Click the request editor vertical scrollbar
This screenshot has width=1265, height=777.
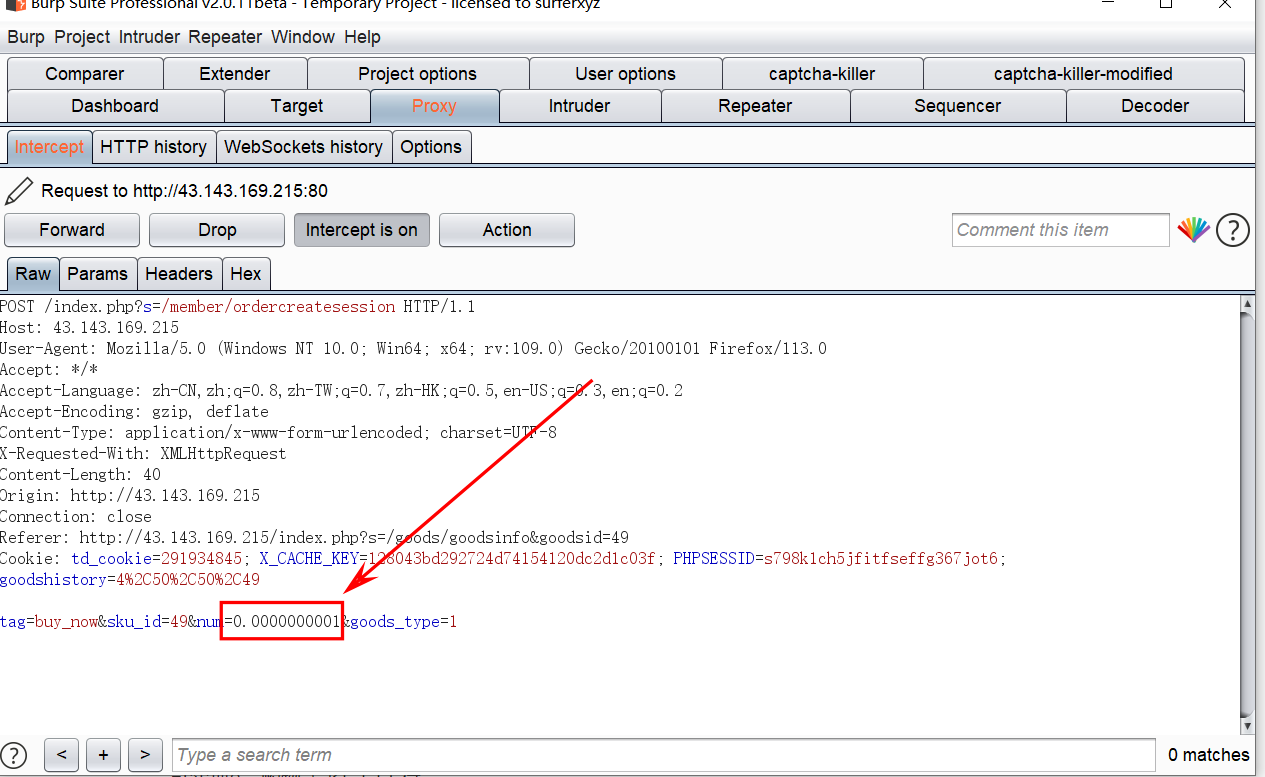[1247, 513]
